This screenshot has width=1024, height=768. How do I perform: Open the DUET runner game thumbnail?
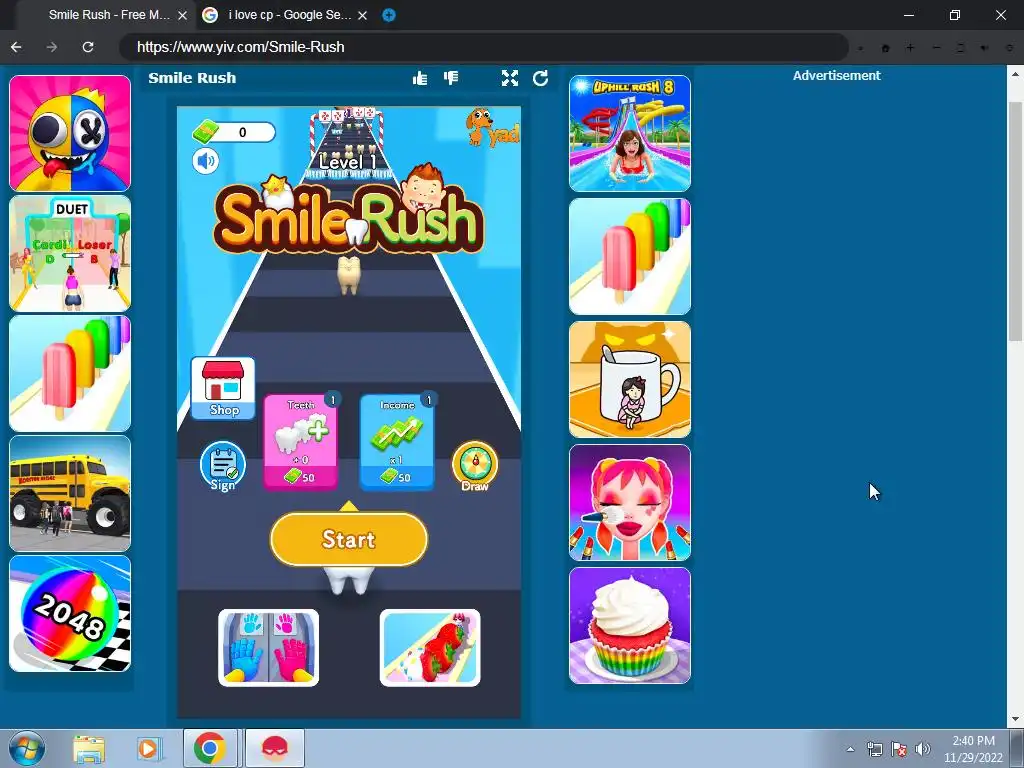pyautogui.click(x=70, y=253)
